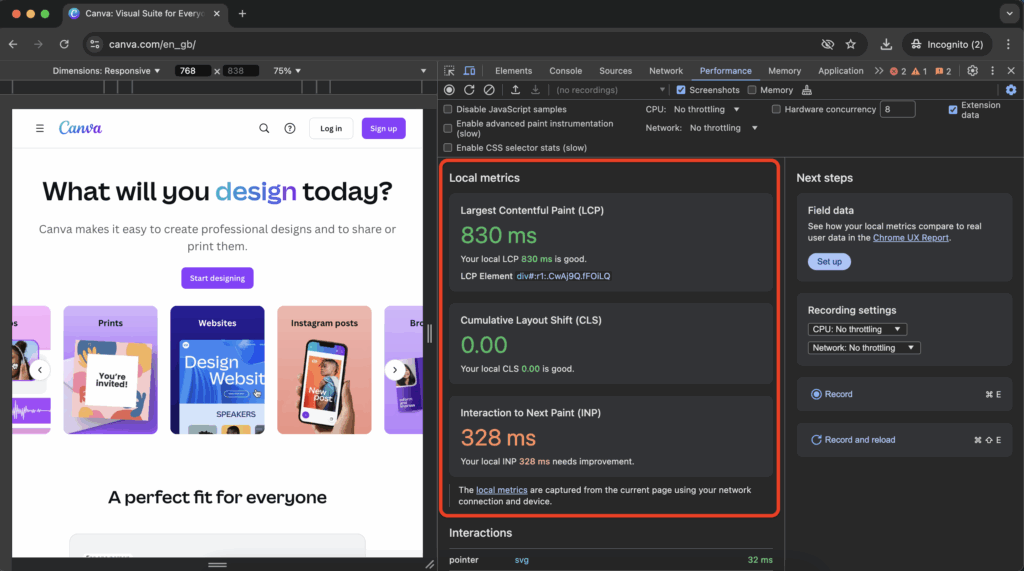Screen dimensions: 1024x571
Task: Show more DevTools tabs chevron
Action: point(878,71)
